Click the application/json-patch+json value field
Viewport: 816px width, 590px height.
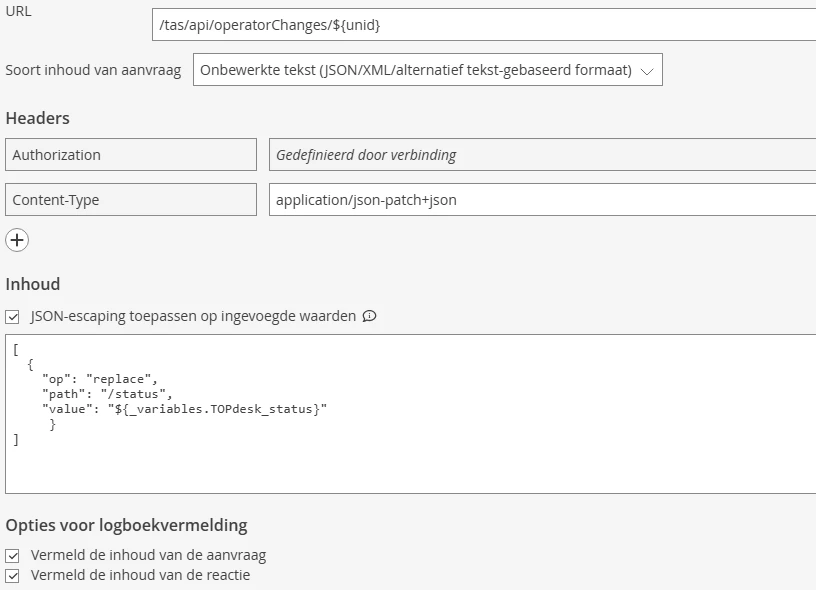pos(541,200)
